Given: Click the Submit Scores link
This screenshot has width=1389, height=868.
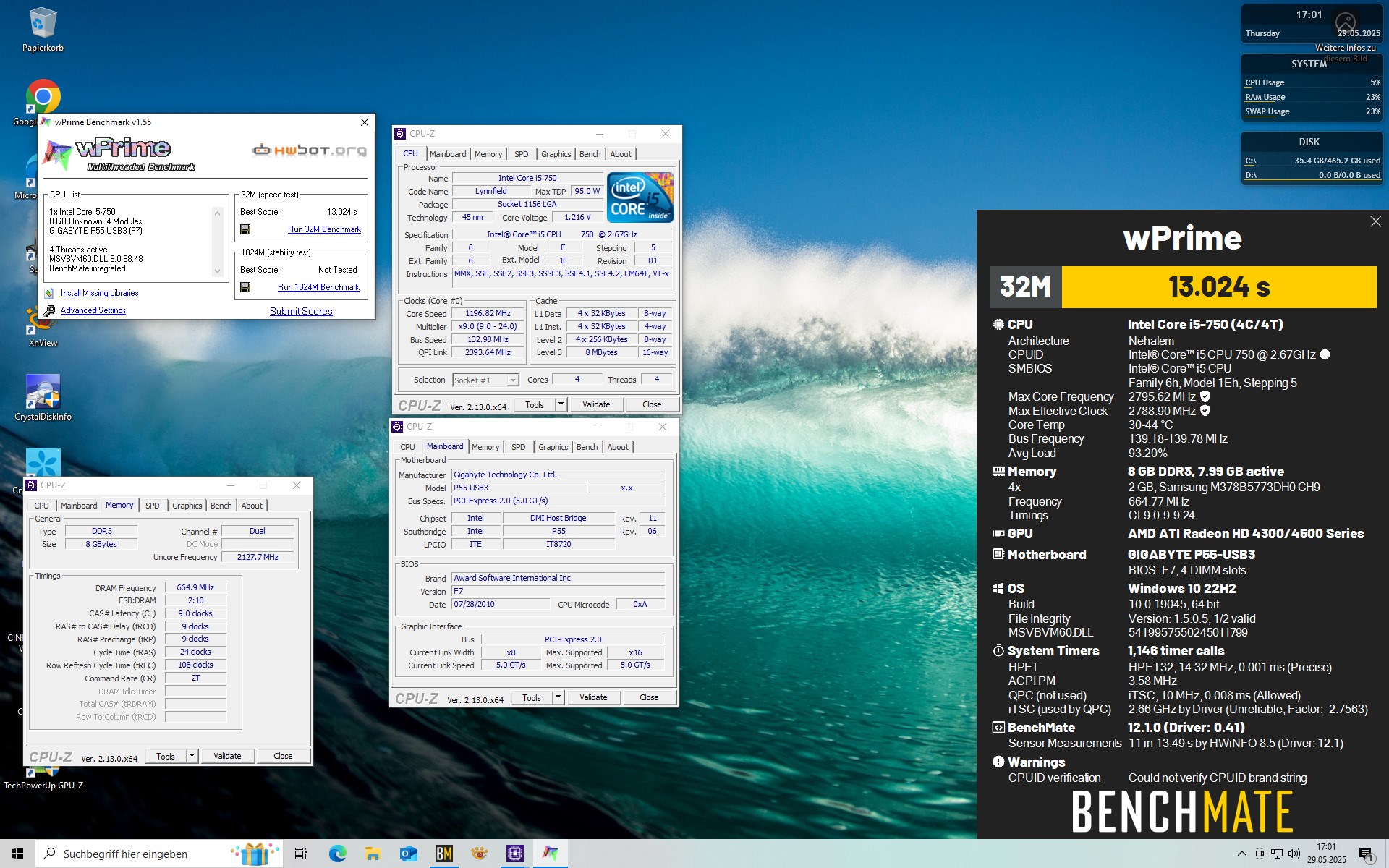Looking at the screenshot, I should [301, 311].
